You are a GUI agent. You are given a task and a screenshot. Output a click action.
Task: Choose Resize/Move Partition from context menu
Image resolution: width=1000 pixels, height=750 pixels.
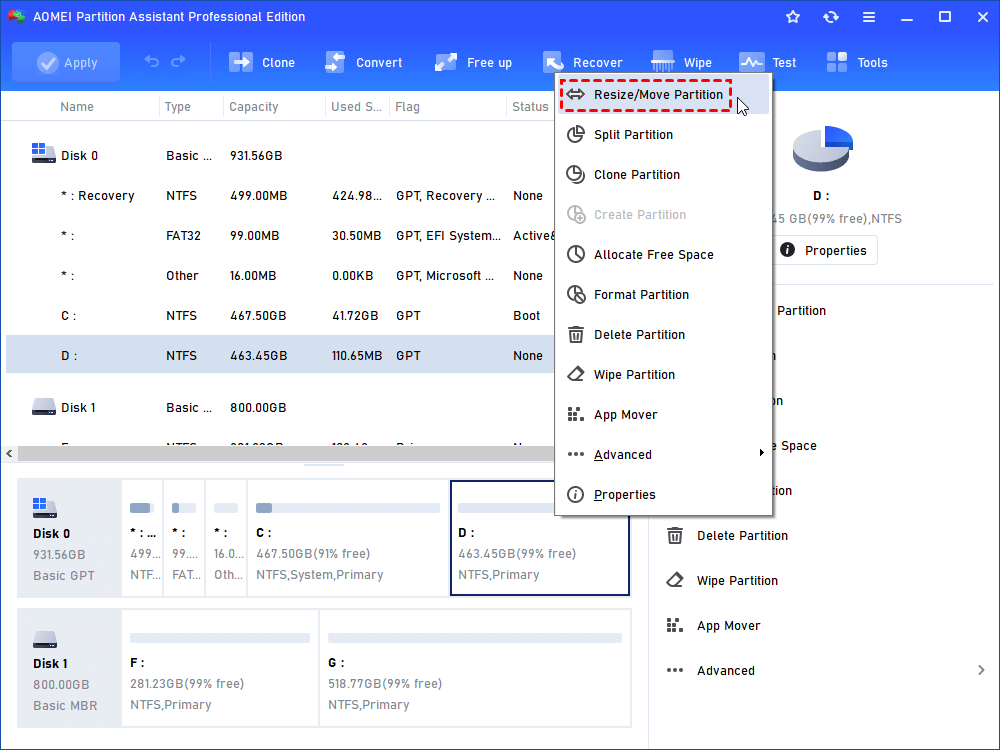click(663, 94)
